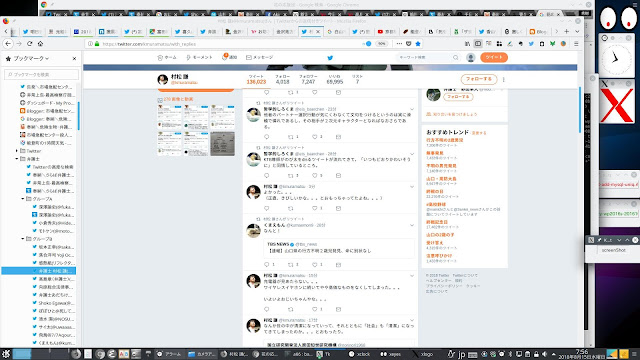The height and width of the screenshot is (360, 640).
Task: Close the active Twitter tab
Action: tap(318, 31)
